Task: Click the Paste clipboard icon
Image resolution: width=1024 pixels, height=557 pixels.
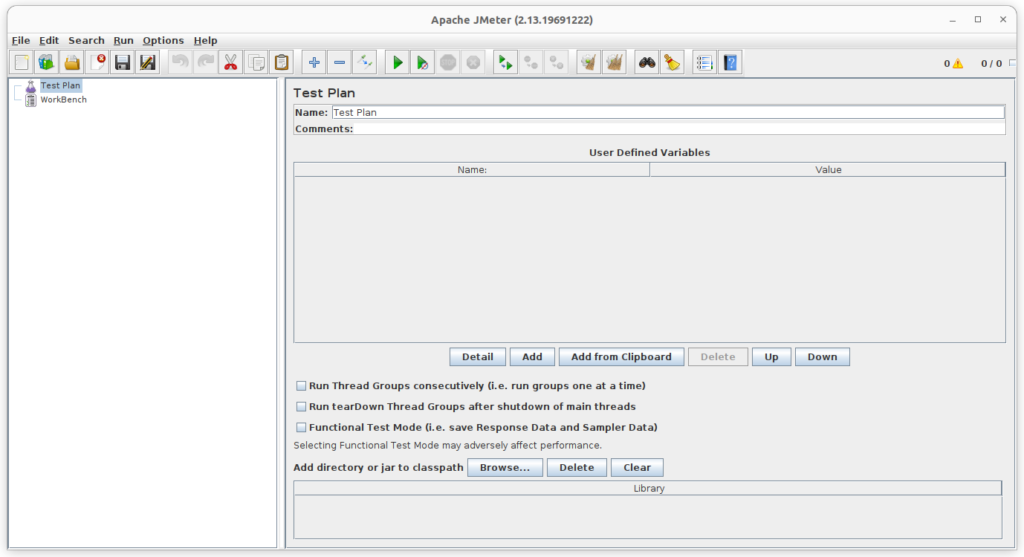Action: (x=281, y=63)
